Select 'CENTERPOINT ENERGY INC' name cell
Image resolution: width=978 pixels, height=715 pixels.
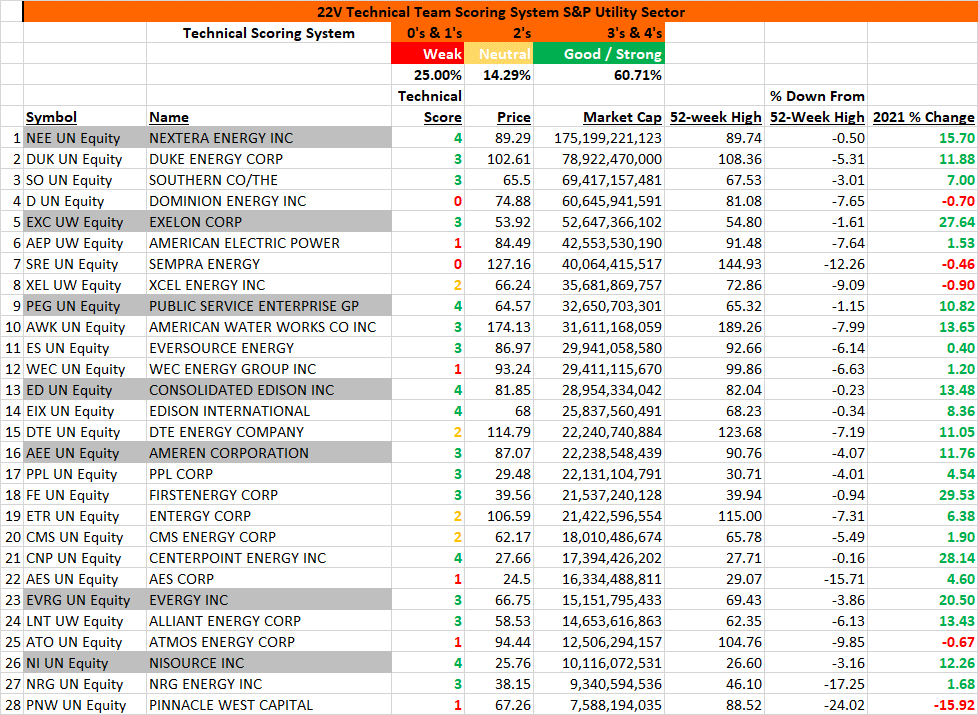point(269,558)
